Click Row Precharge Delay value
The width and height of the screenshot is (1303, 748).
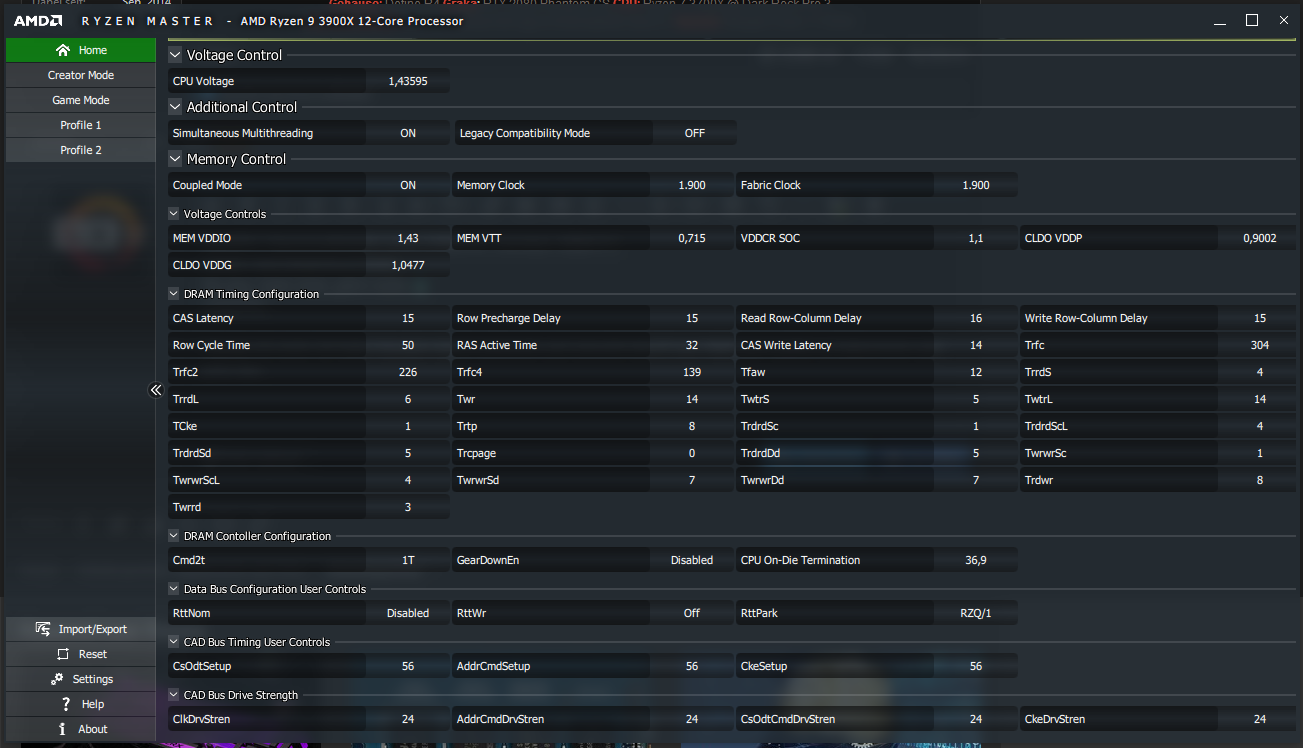tap(692, 318)
